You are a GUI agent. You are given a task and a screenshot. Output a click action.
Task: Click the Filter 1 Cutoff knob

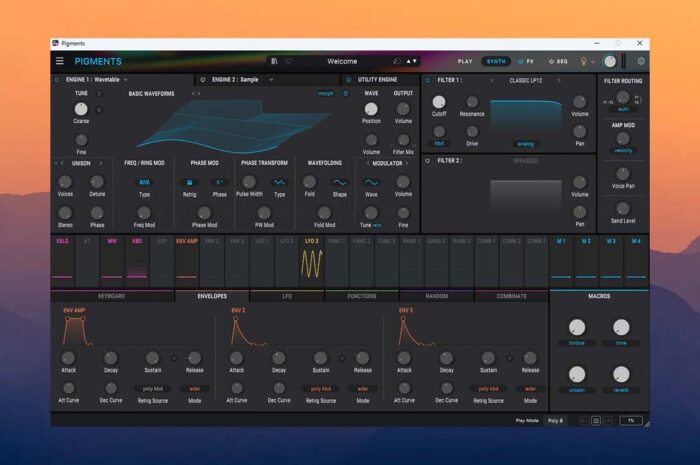pos(439,102)
